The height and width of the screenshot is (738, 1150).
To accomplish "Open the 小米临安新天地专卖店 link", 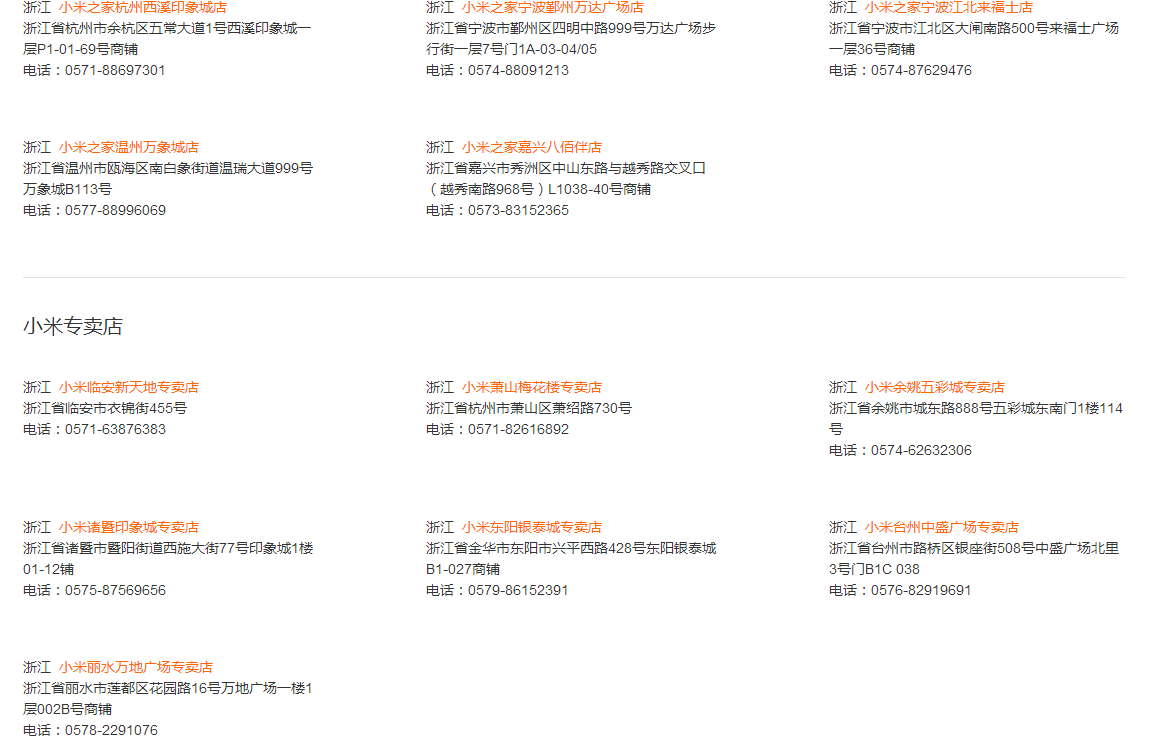I will (129, 387).
